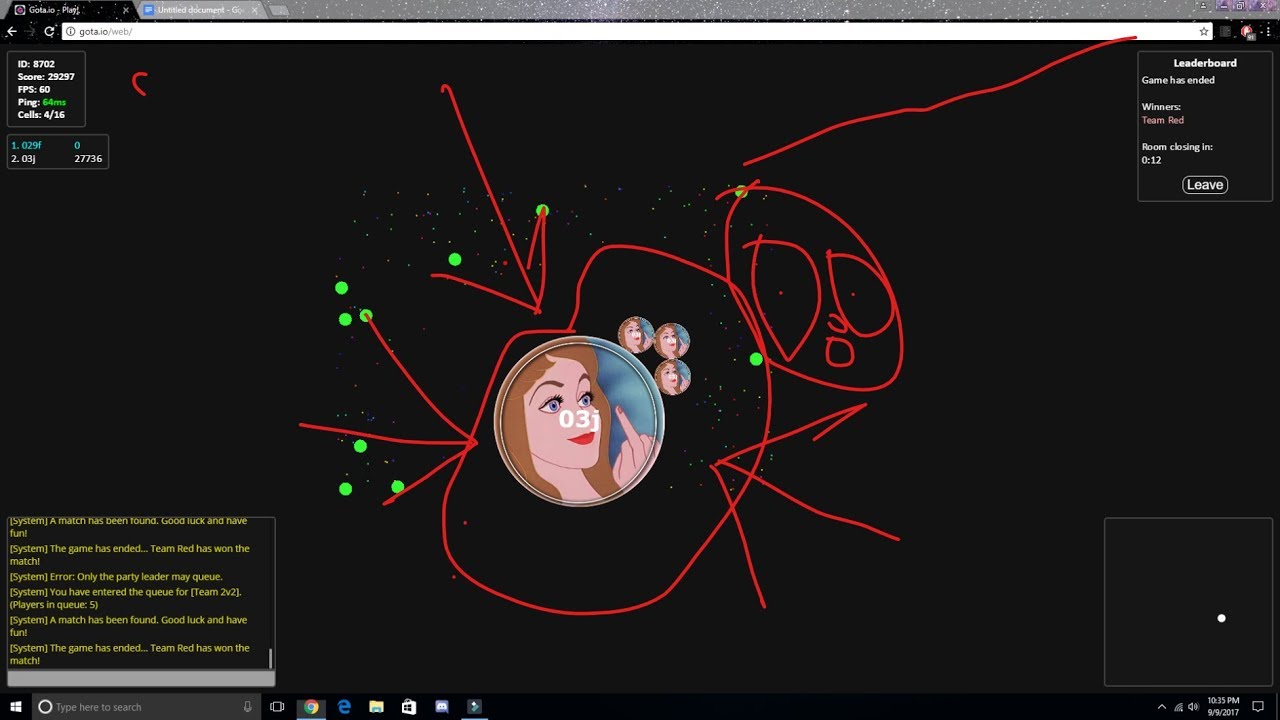Open Microsoft Edge from the taskbar
The width and height of the screenshot is (1280, 720).
tap(344, 707)
